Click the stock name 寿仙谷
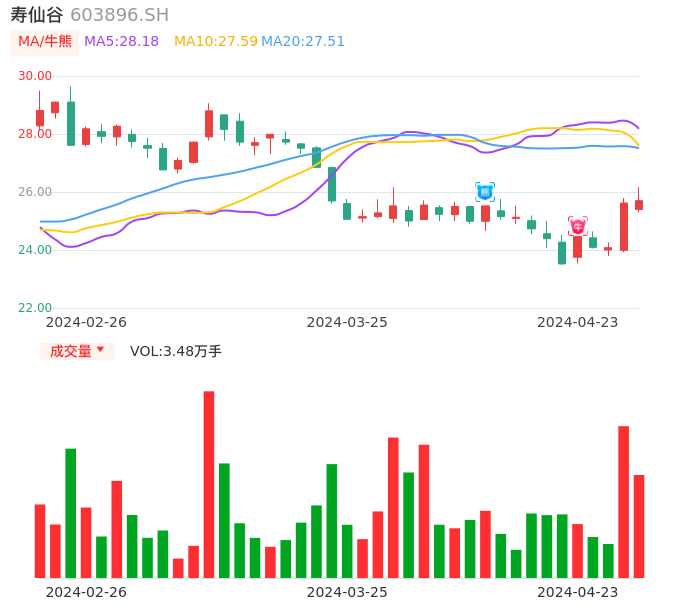Viewport: 686px width, 606px height. tap(37, 15)
